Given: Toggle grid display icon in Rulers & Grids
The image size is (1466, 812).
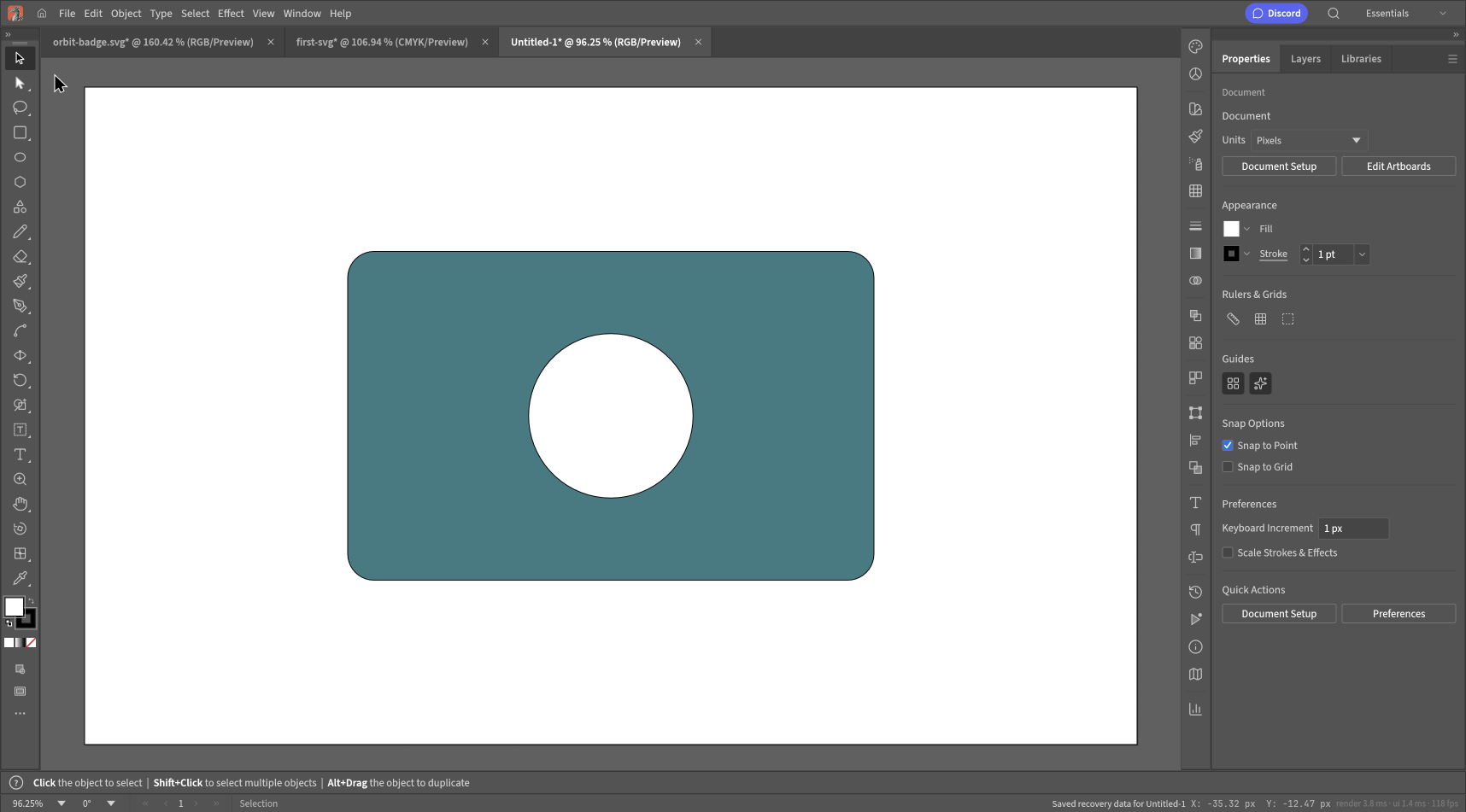Looking at the screenshot, I should [1260, 318].
